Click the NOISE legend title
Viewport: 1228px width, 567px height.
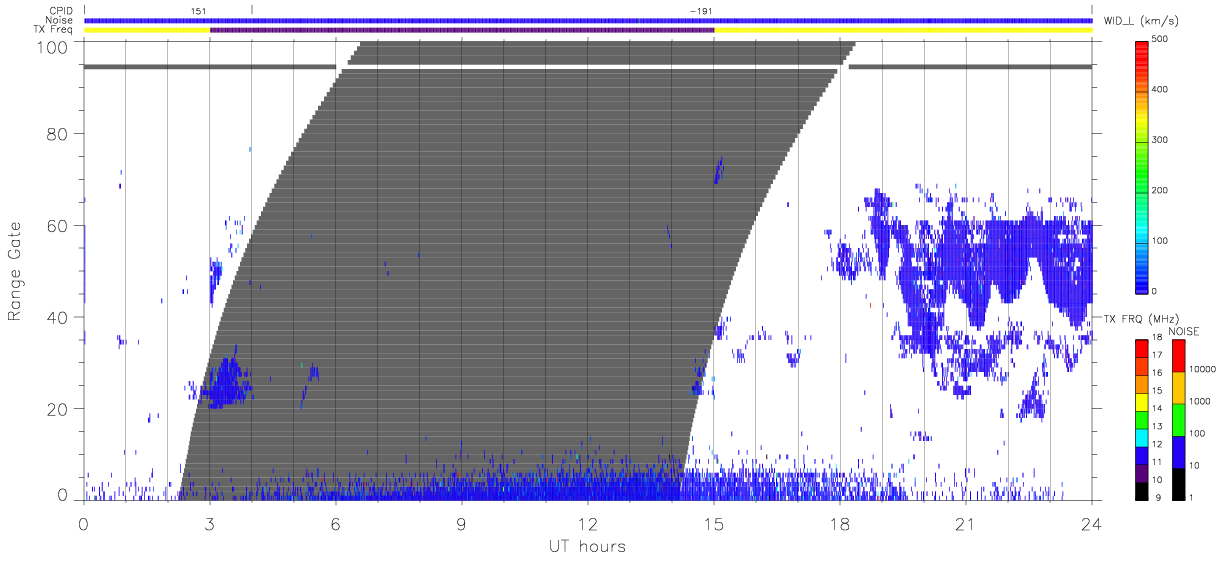click(1183, 331)
